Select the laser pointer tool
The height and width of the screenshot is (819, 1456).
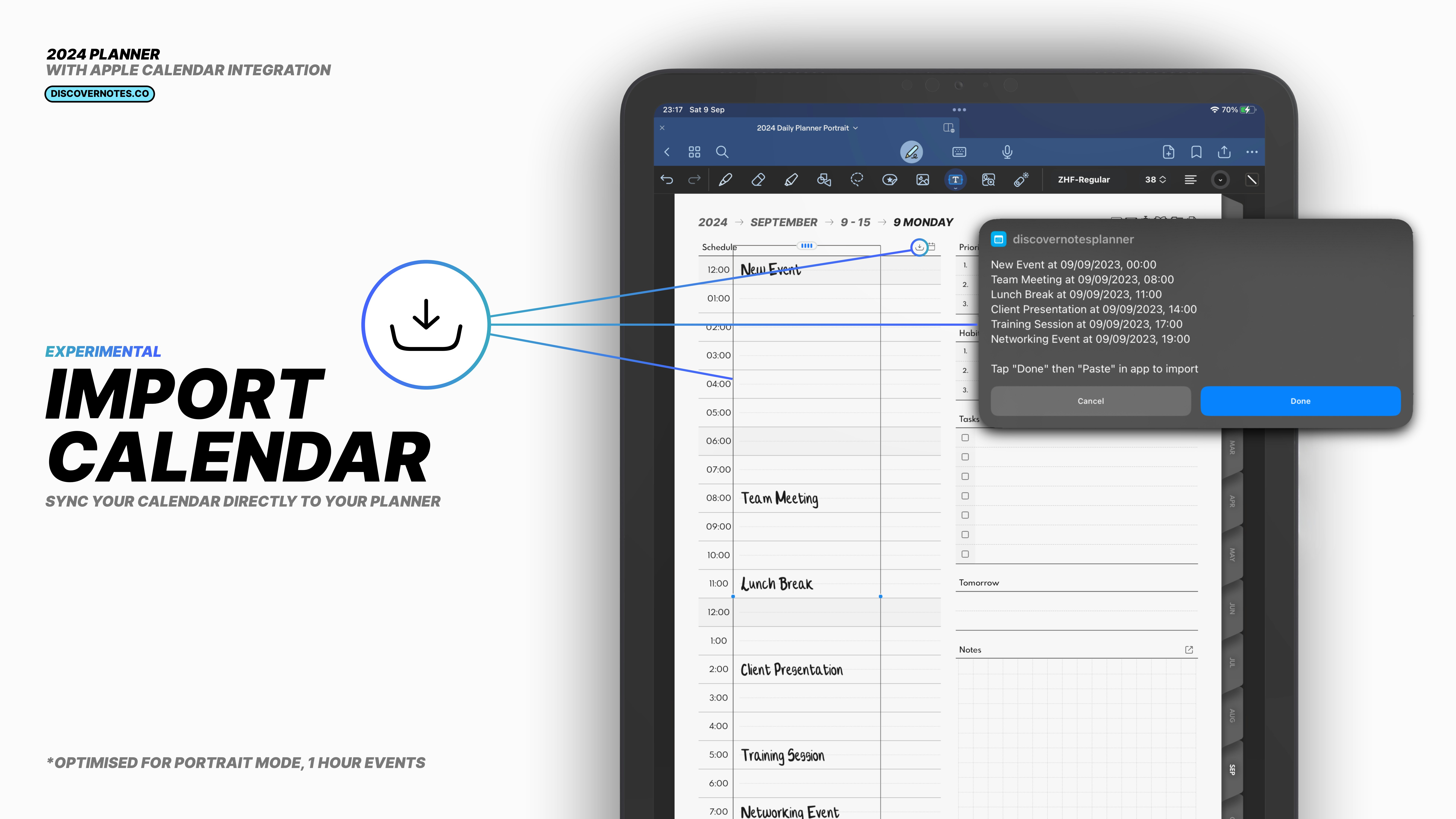click(x=1021, y=180)
